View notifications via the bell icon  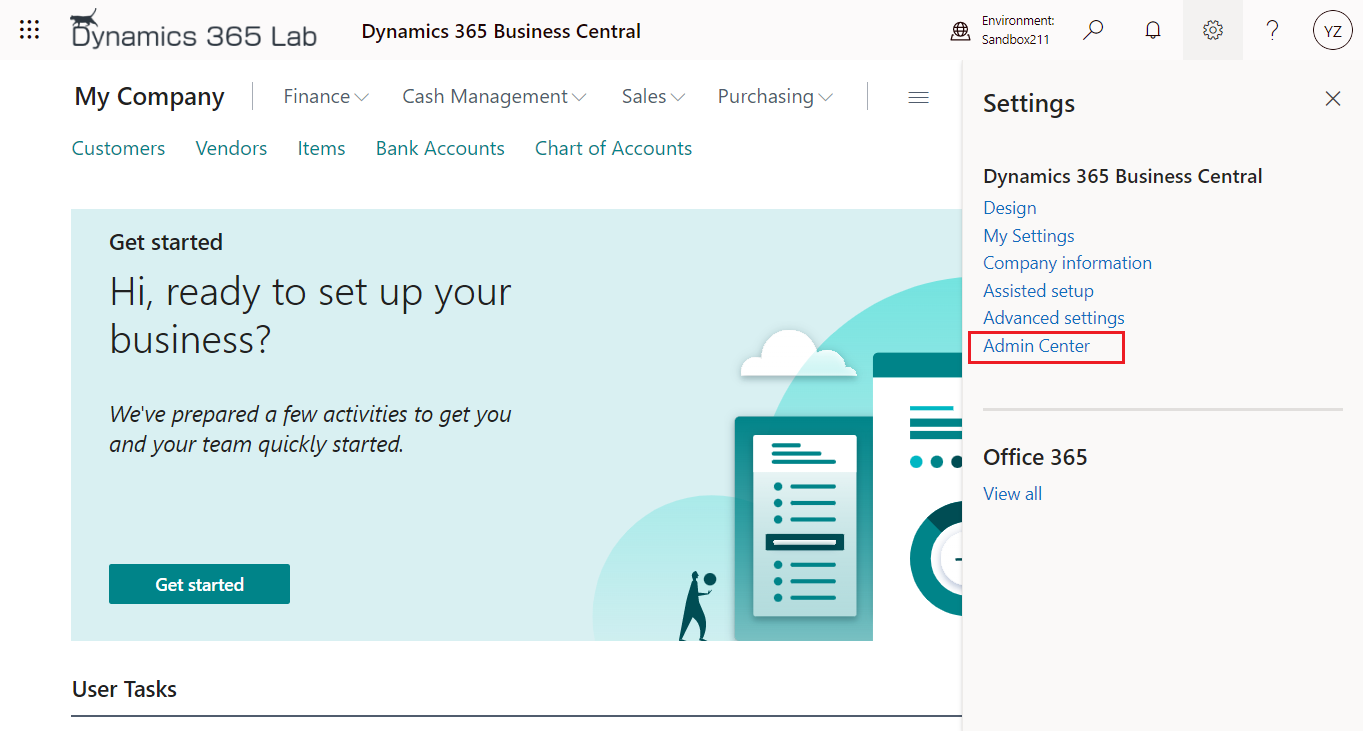(x=1152, y=30)
